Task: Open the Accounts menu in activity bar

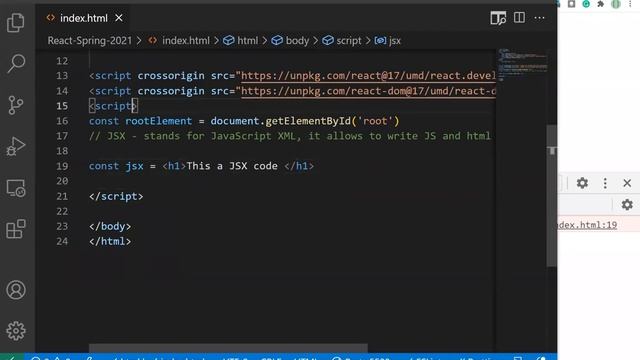Action: [x=16, y=290]
